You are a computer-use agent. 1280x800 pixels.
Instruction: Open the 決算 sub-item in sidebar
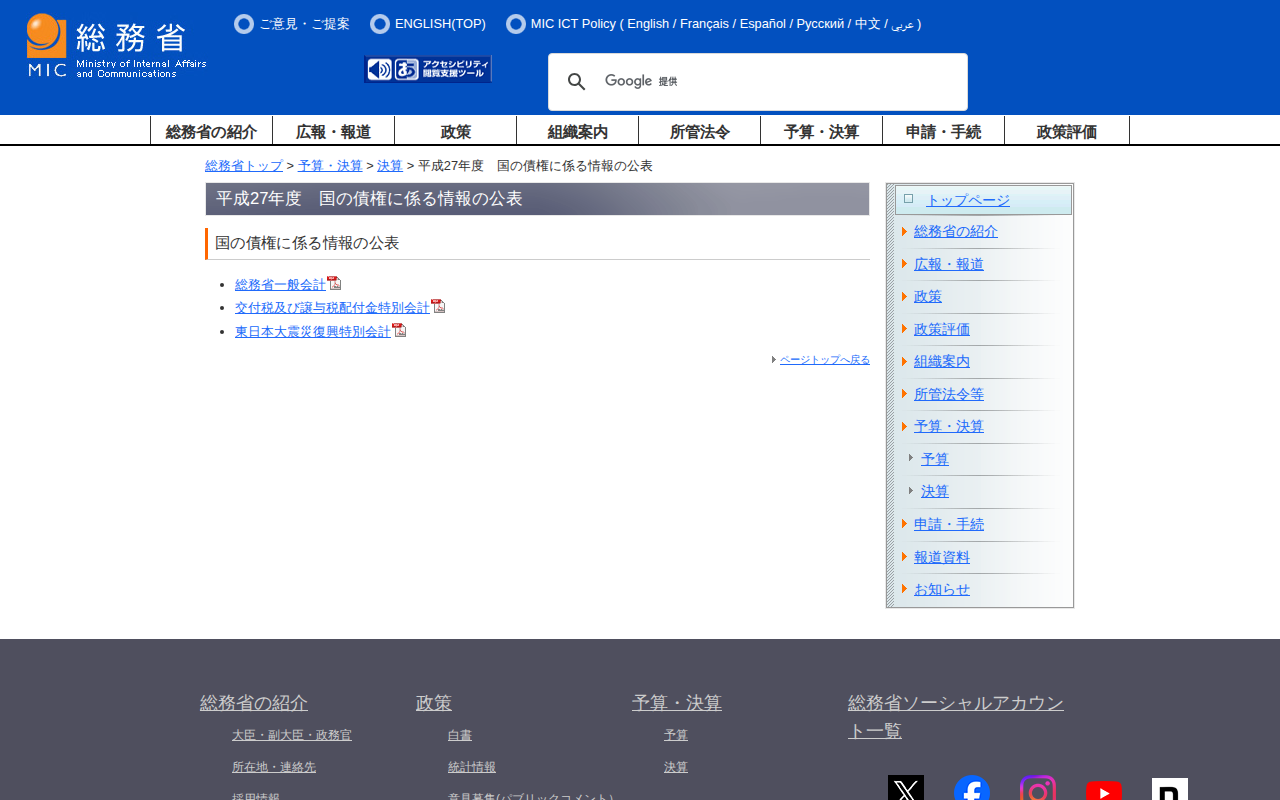pyautogui.click(x=934, y=492)
